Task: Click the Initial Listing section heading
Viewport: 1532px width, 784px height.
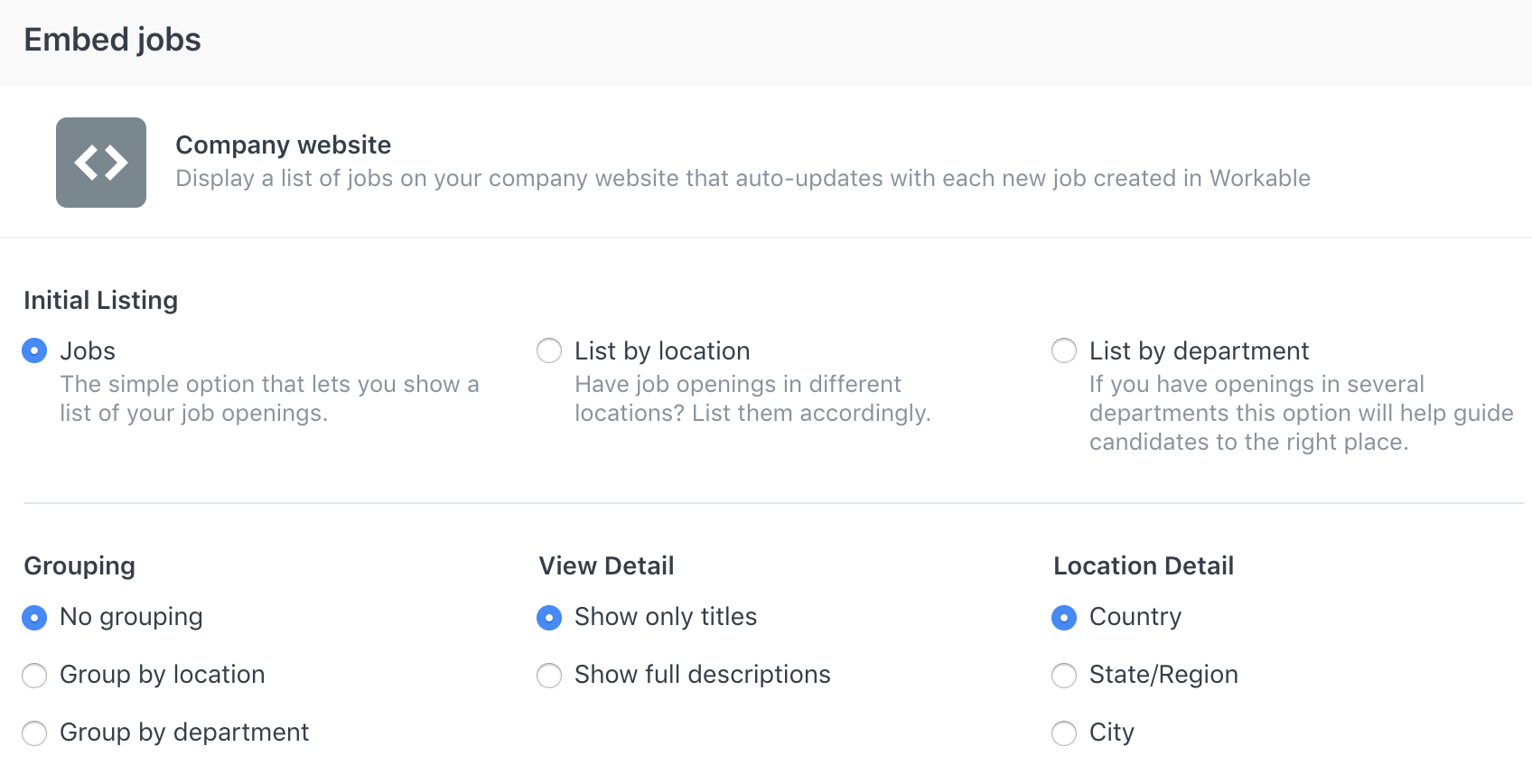Action: tap(100, 301)
